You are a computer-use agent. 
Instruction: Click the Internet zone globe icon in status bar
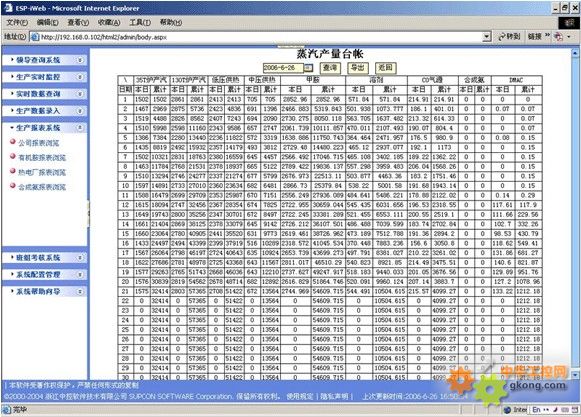tap(507, 410)
